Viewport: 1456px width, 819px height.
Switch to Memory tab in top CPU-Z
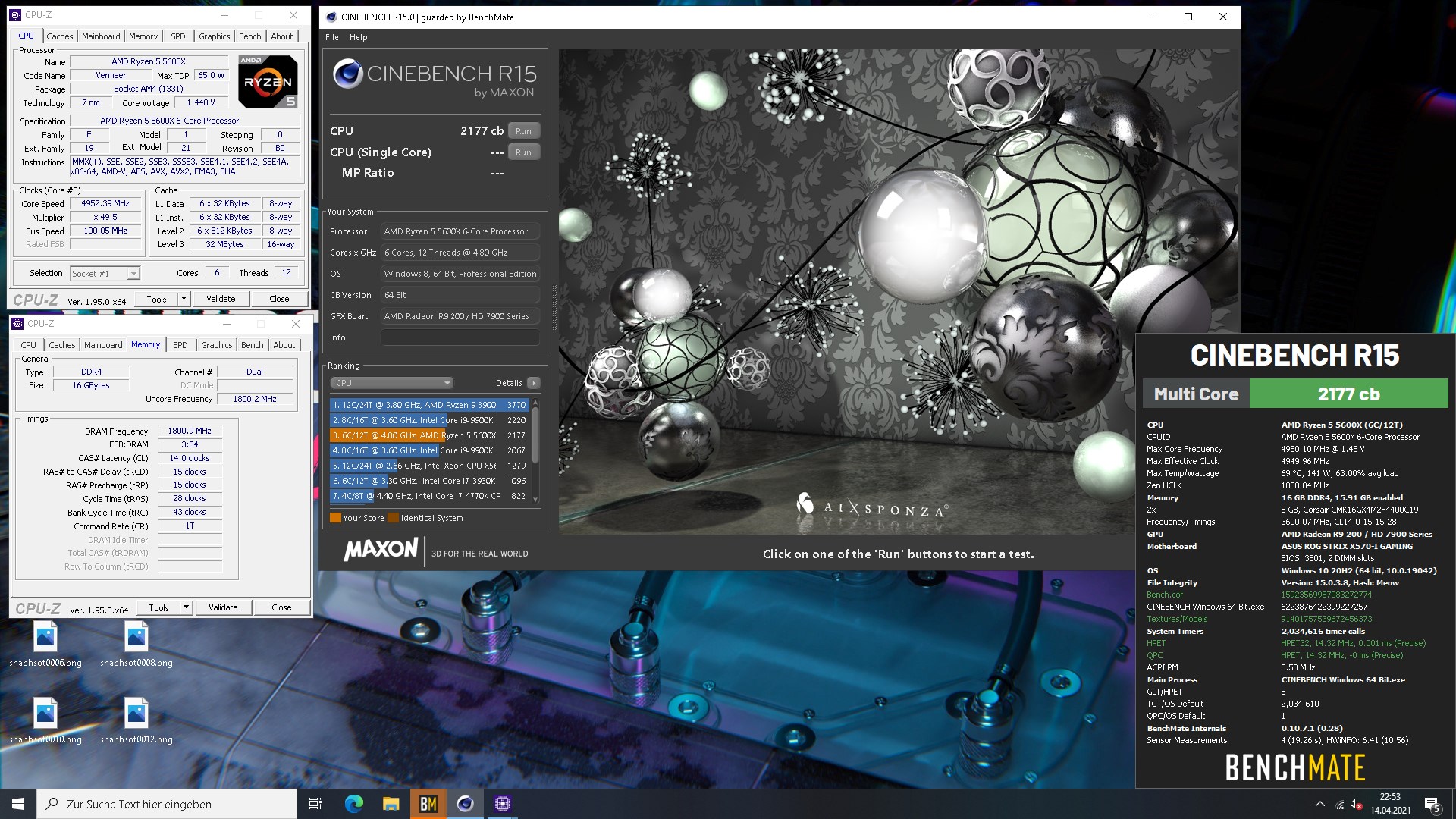pyautogui.click(x=143, y=36)
